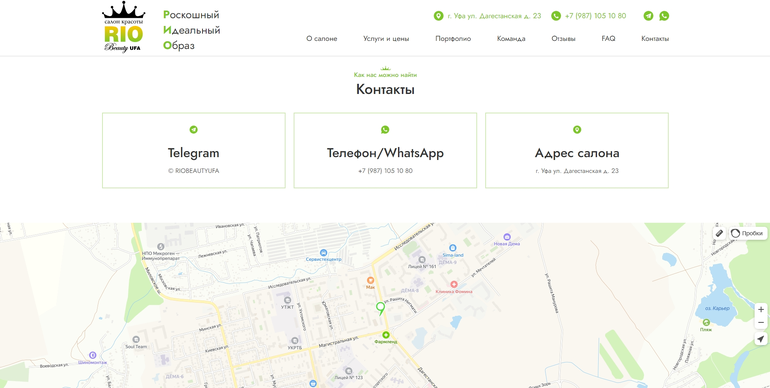Open the Отзывы menu item
This screenshot has height=388, width=770.
point(563,39)
